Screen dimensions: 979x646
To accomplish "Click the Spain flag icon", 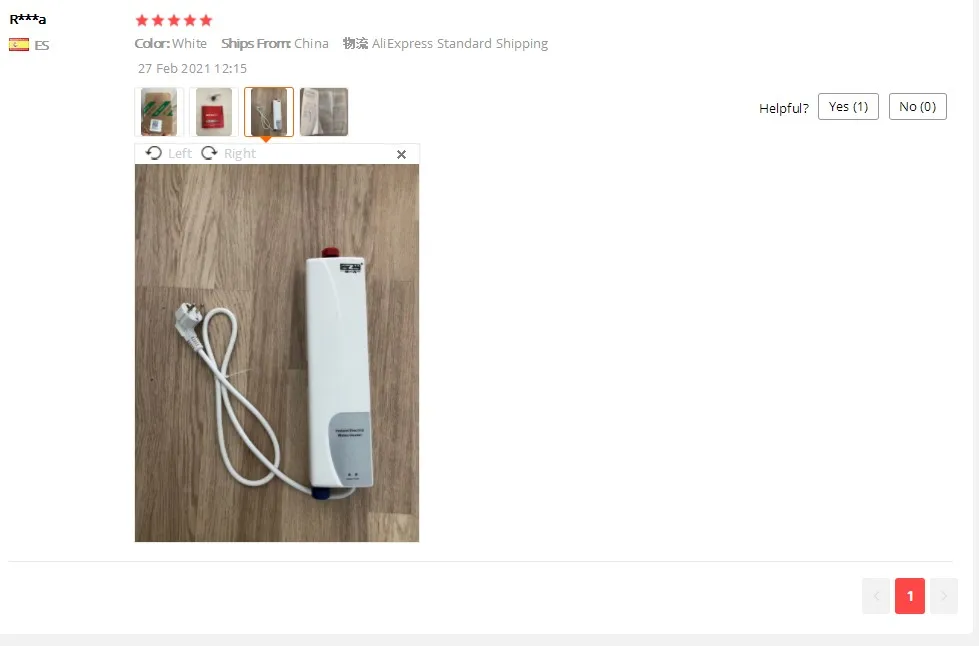I will (x=19, y=45).
